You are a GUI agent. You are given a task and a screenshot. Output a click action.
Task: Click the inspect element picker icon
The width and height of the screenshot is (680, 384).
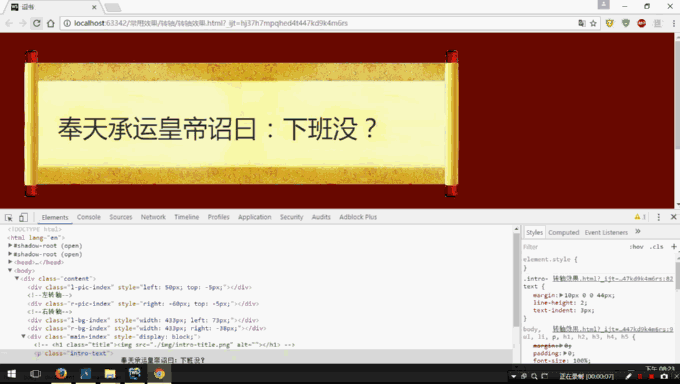click(x=9, y=217)
